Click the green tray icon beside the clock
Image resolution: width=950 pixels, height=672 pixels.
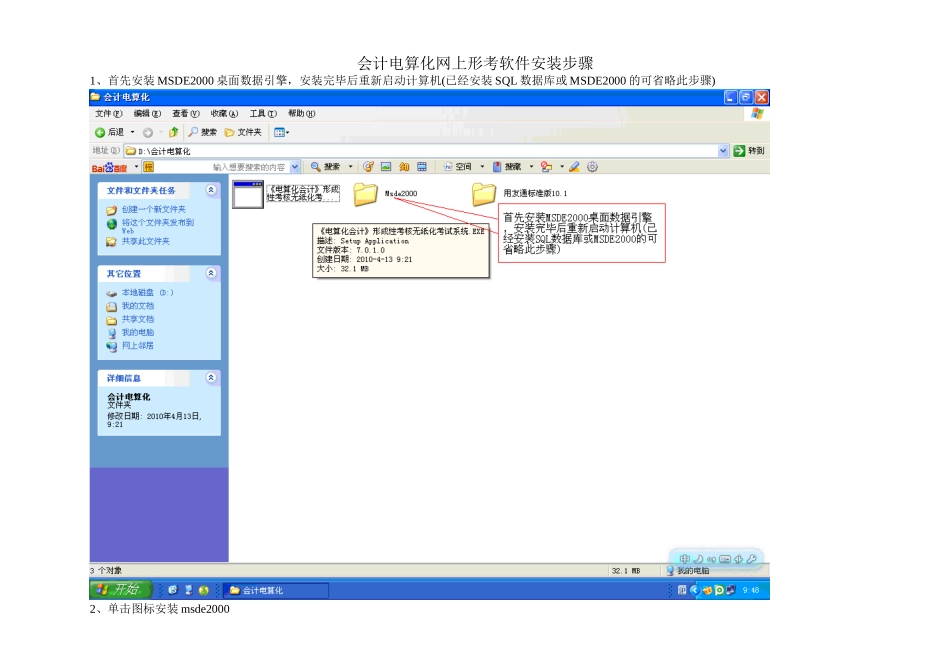(719, 590)
